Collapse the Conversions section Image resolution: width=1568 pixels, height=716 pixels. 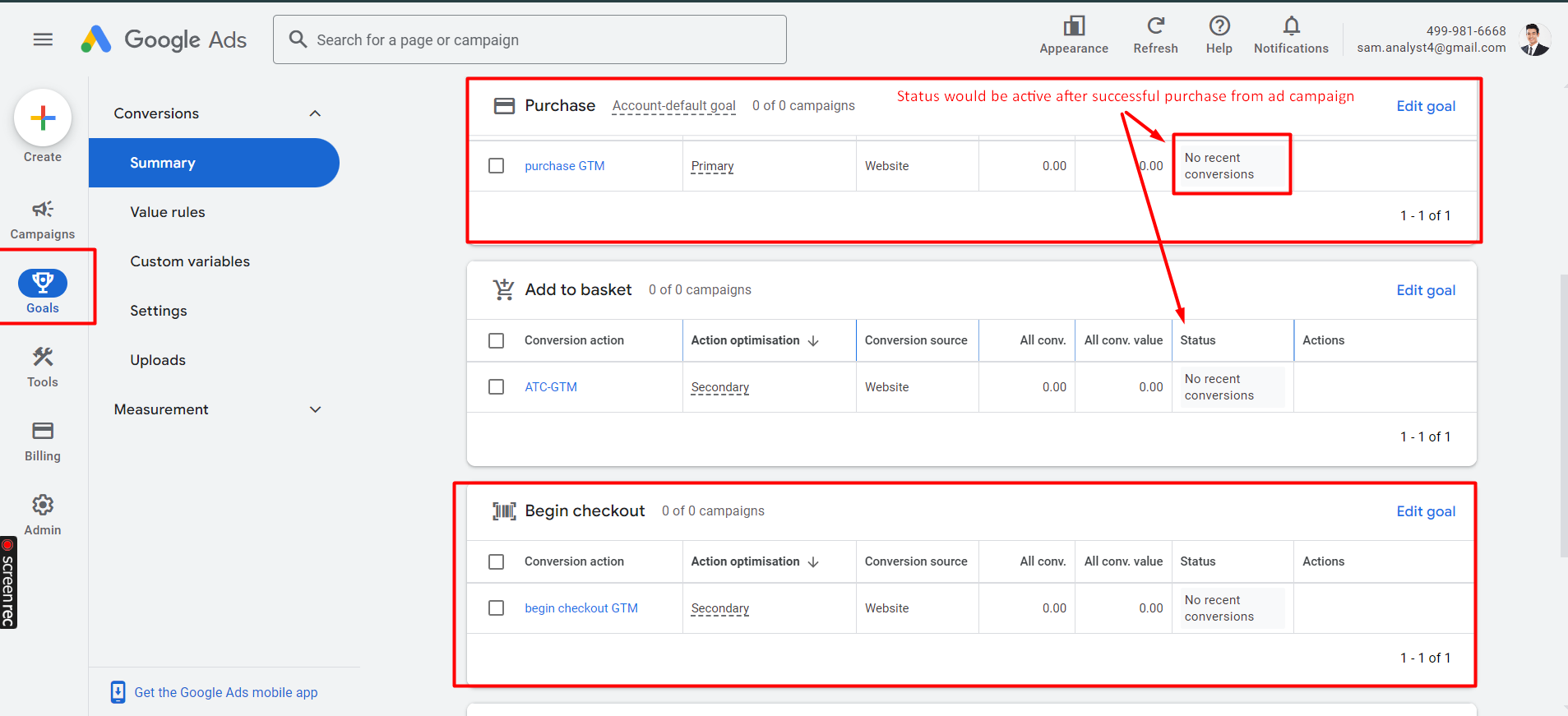point(315,113)
